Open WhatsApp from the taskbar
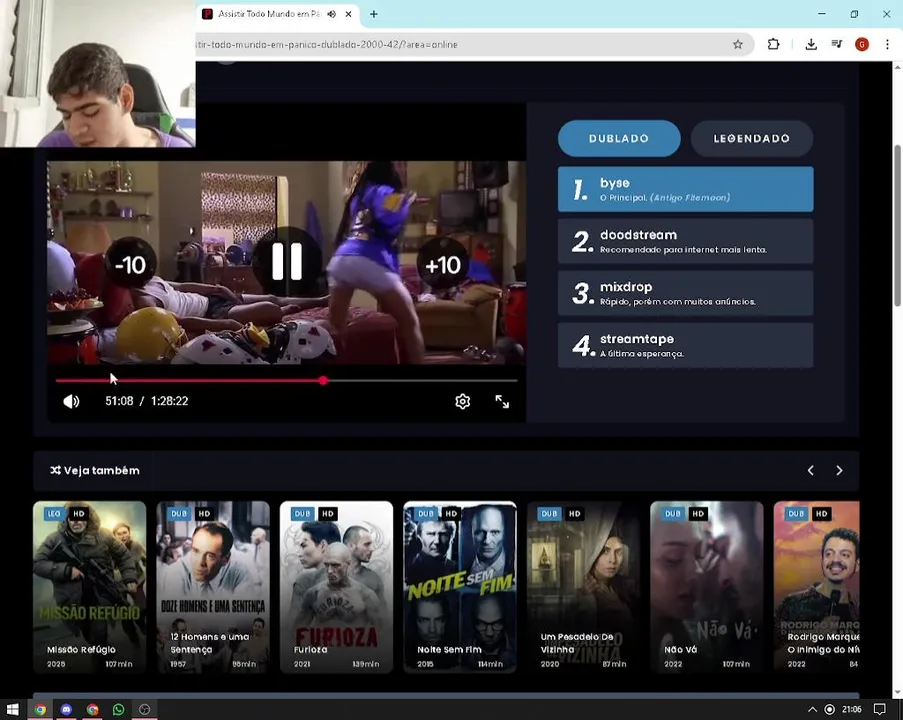This screenshot has height=720, width=903. point(118,709)
